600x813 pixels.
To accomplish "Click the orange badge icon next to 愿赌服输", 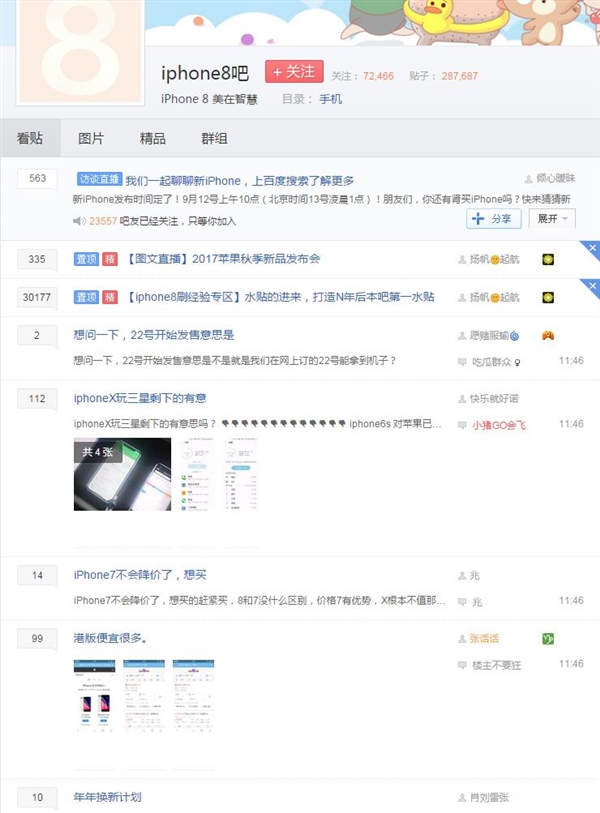I will click(548, 335).
